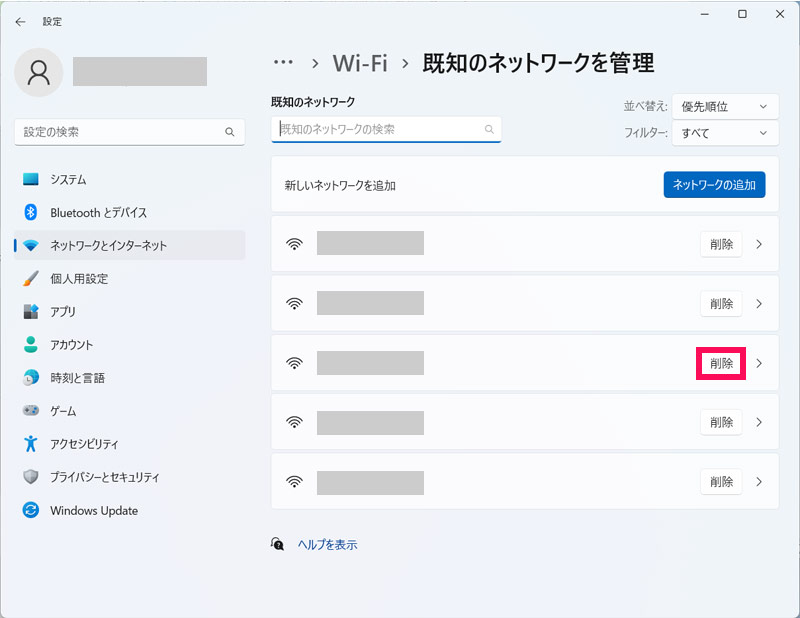Delete the fifth known network with 削除
This screenshot has width=800, height=618.
(x=721, y=482)
